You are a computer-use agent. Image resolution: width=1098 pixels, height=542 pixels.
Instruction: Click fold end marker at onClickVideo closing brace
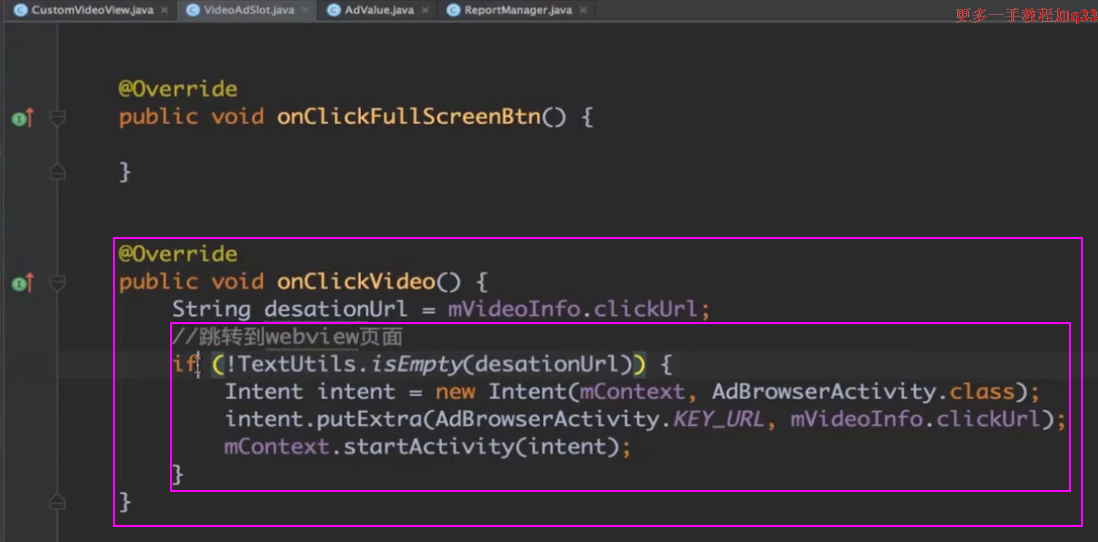coord(57,502)
